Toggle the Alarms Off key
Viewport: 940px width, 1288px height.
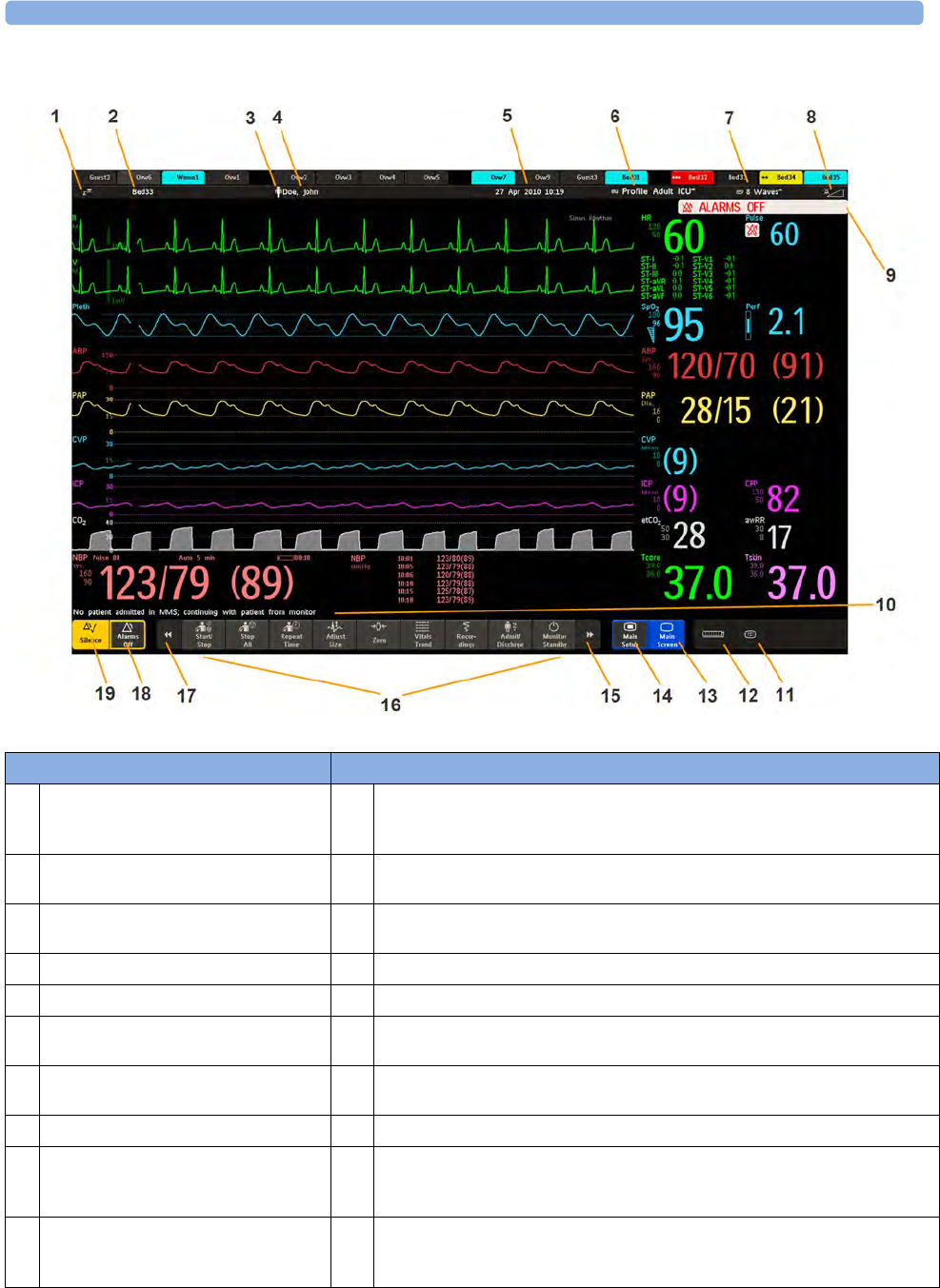coord(128,635)
